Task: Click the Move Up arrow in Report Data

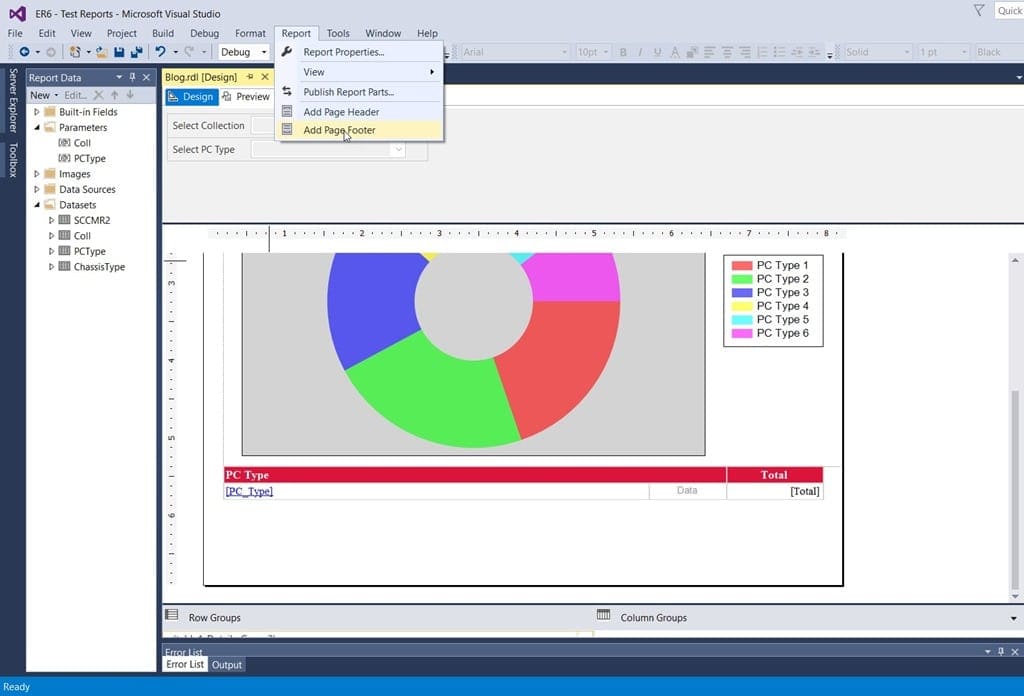Action: pos(114,95)
